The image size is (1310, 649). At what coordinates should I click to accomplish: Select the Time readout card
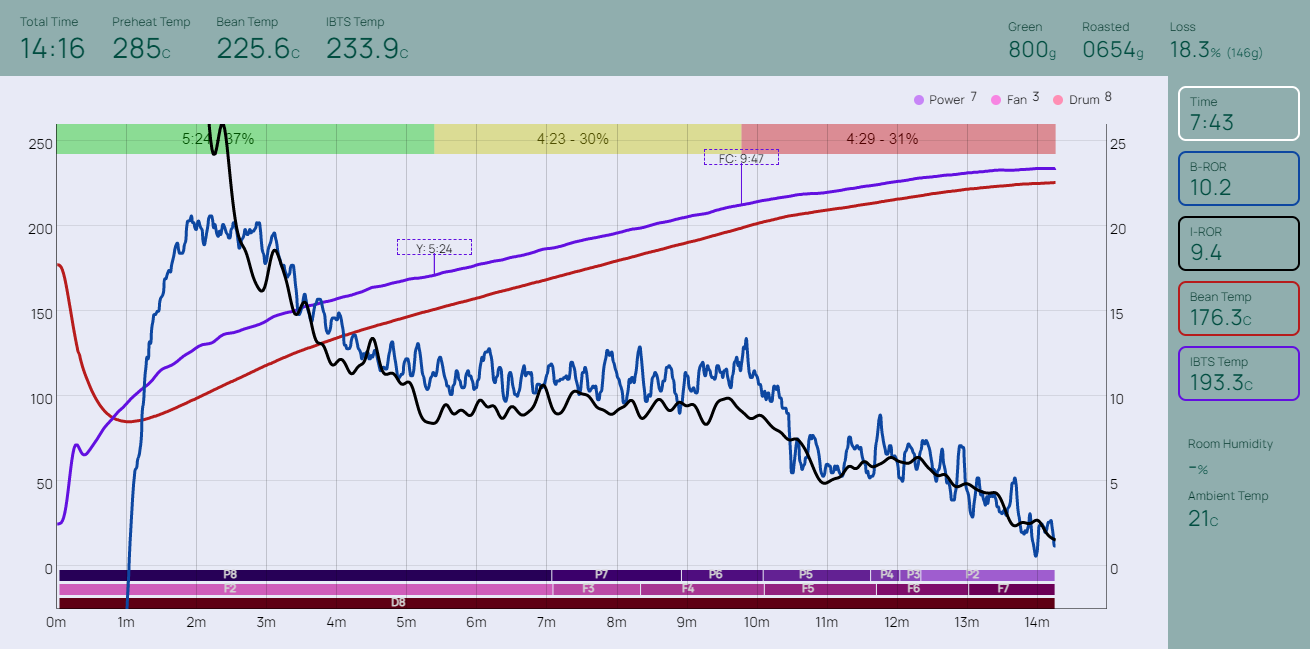pyautogui.click(x=1238, y=113)
